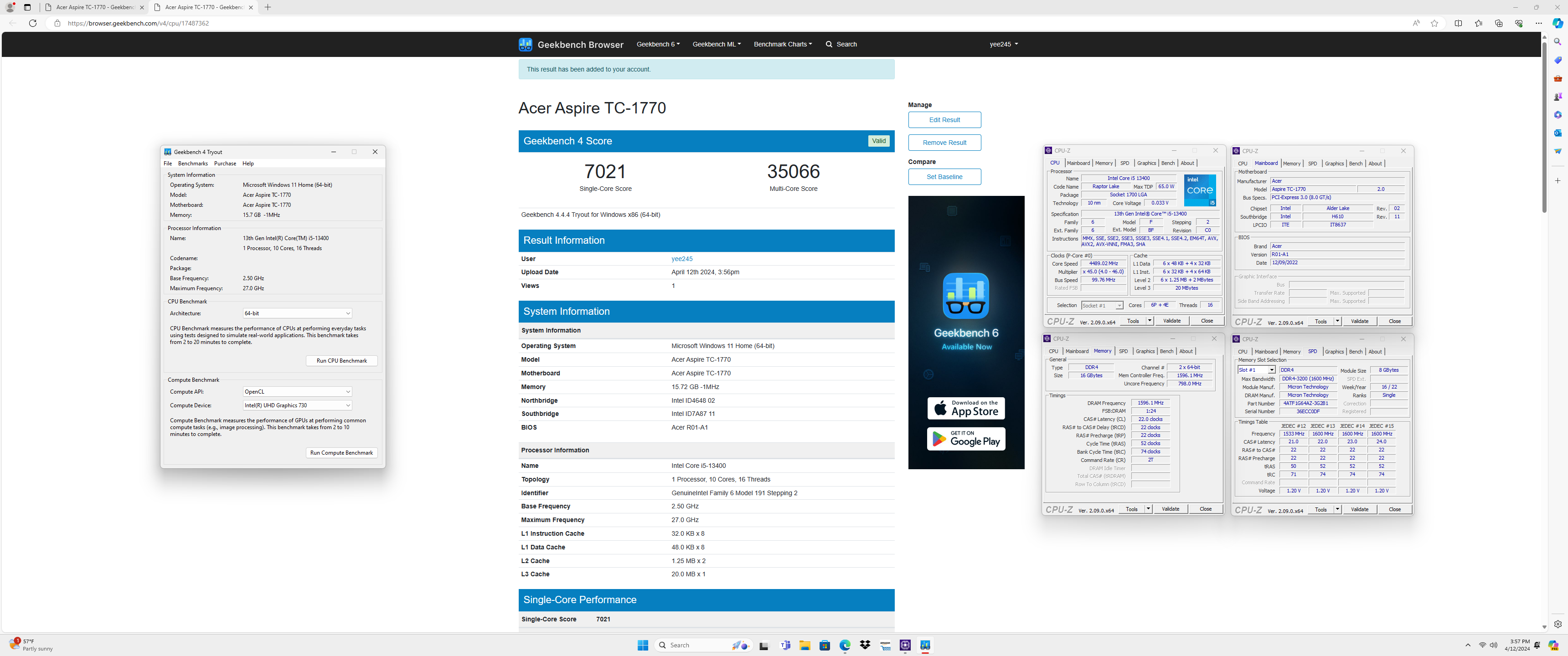
Task: Refresh the browser page
Action: [x=33, y=23]
